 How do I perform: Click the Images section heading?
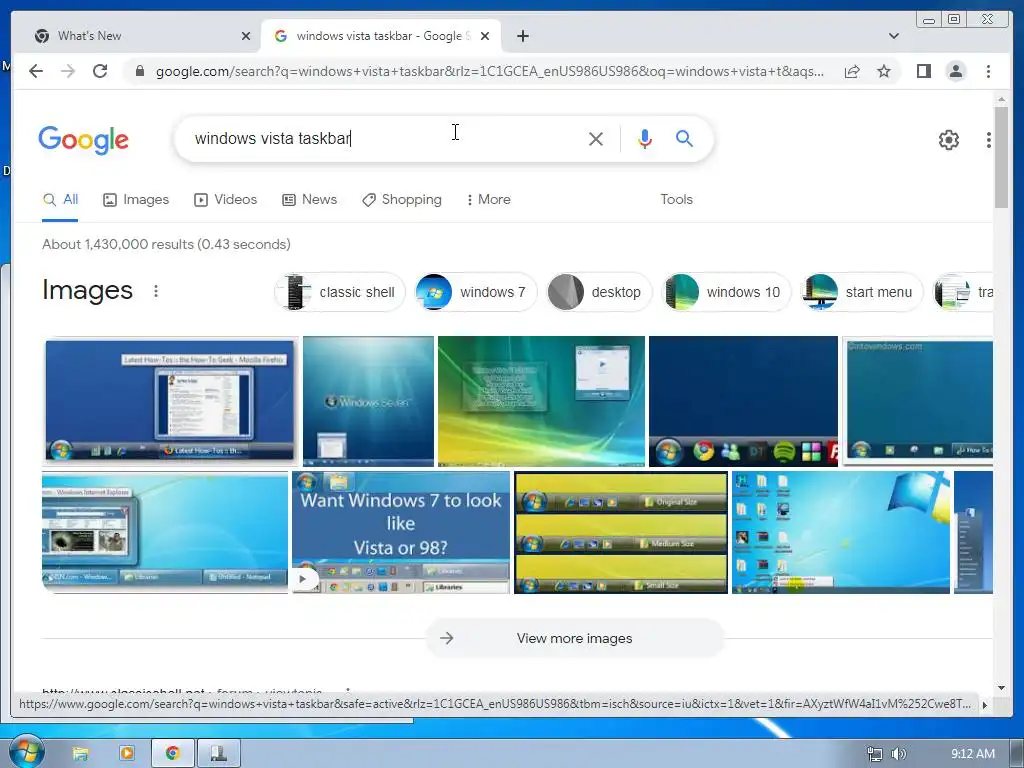coord(88,290)
